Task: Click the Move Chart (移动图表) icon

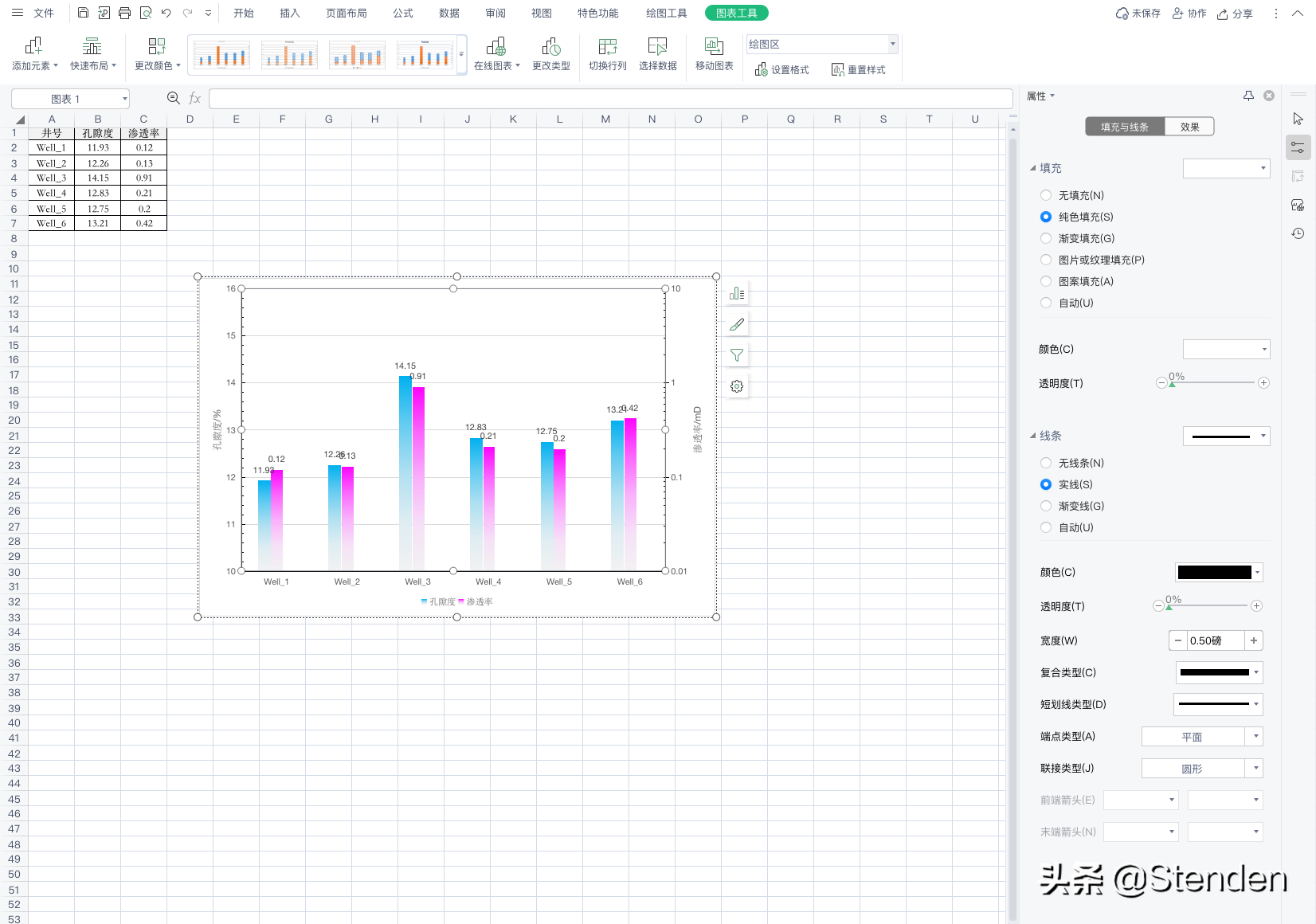Action: (x=714, y=46)
